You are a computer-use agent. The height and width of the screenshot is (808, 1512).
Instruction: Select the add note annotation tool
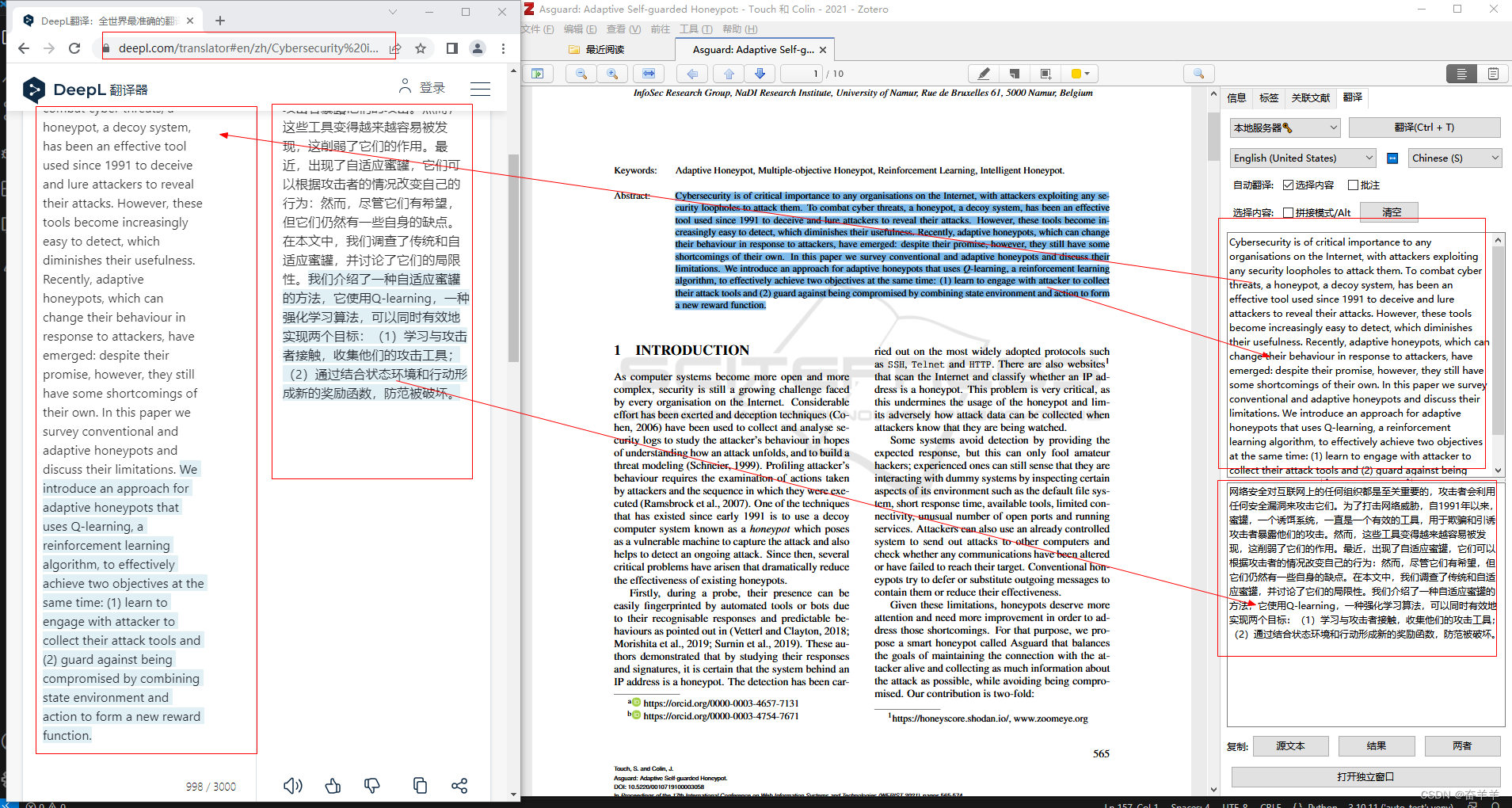click(x=1015, y=74)
